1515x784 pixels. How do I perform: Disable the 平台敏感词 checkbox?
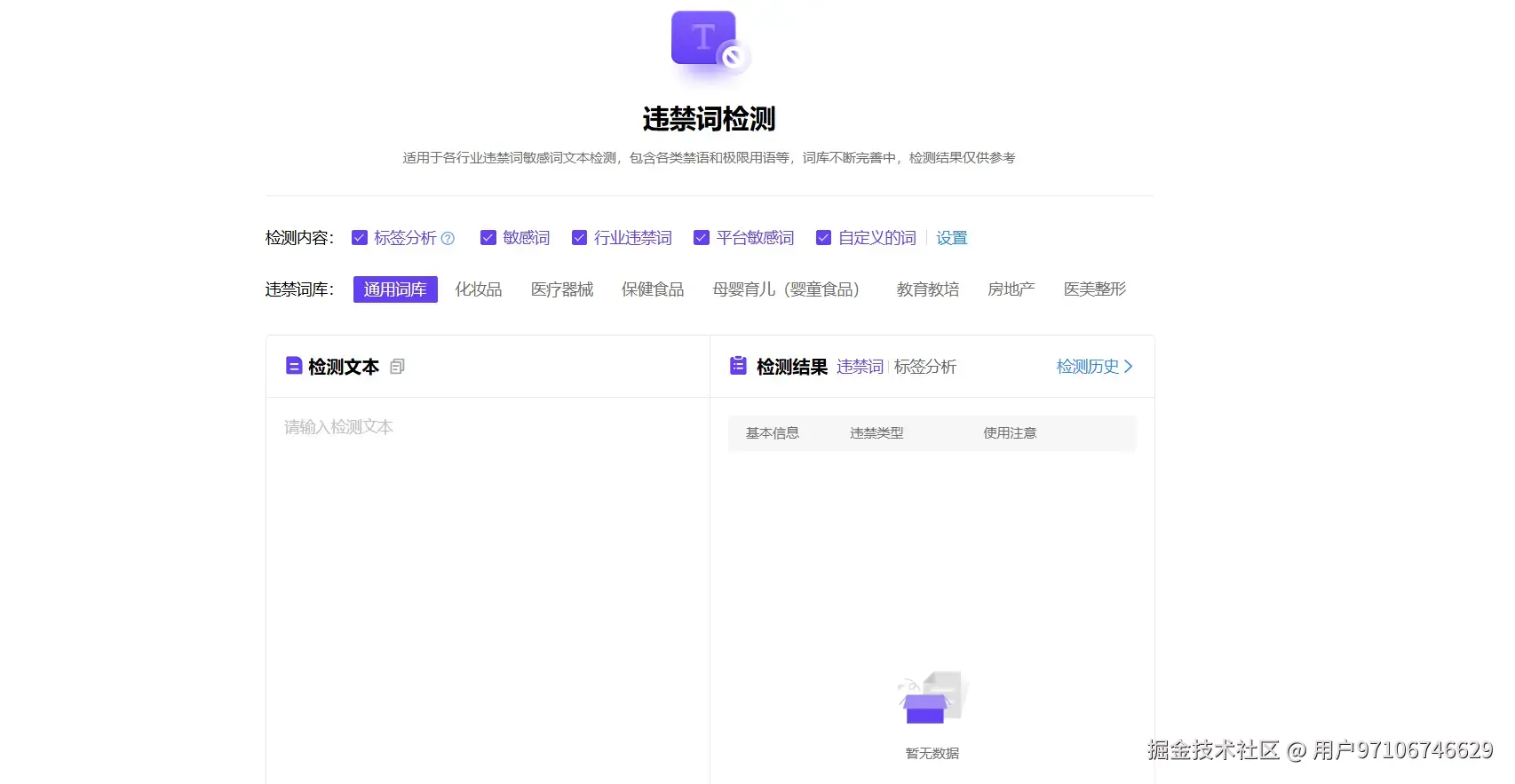[x=702, y=238]
